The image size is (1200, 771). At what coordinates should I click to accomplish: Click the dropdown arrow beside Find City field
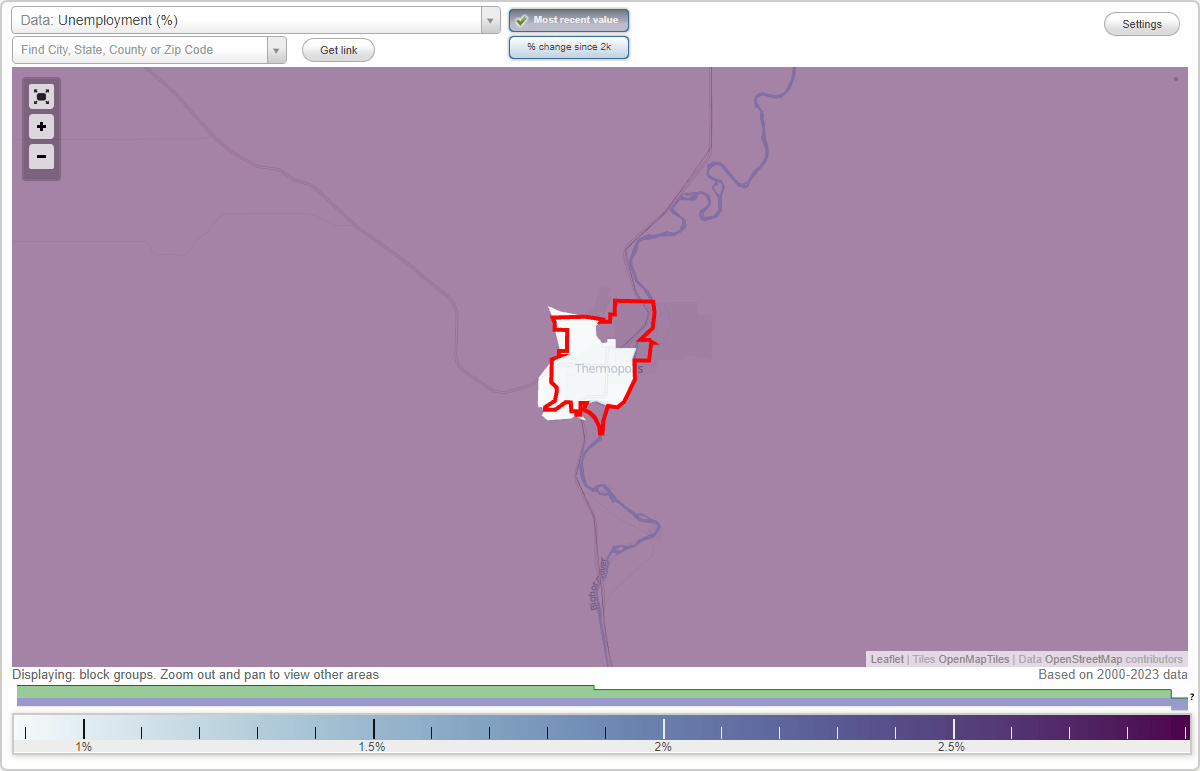(x=276, y=49)
